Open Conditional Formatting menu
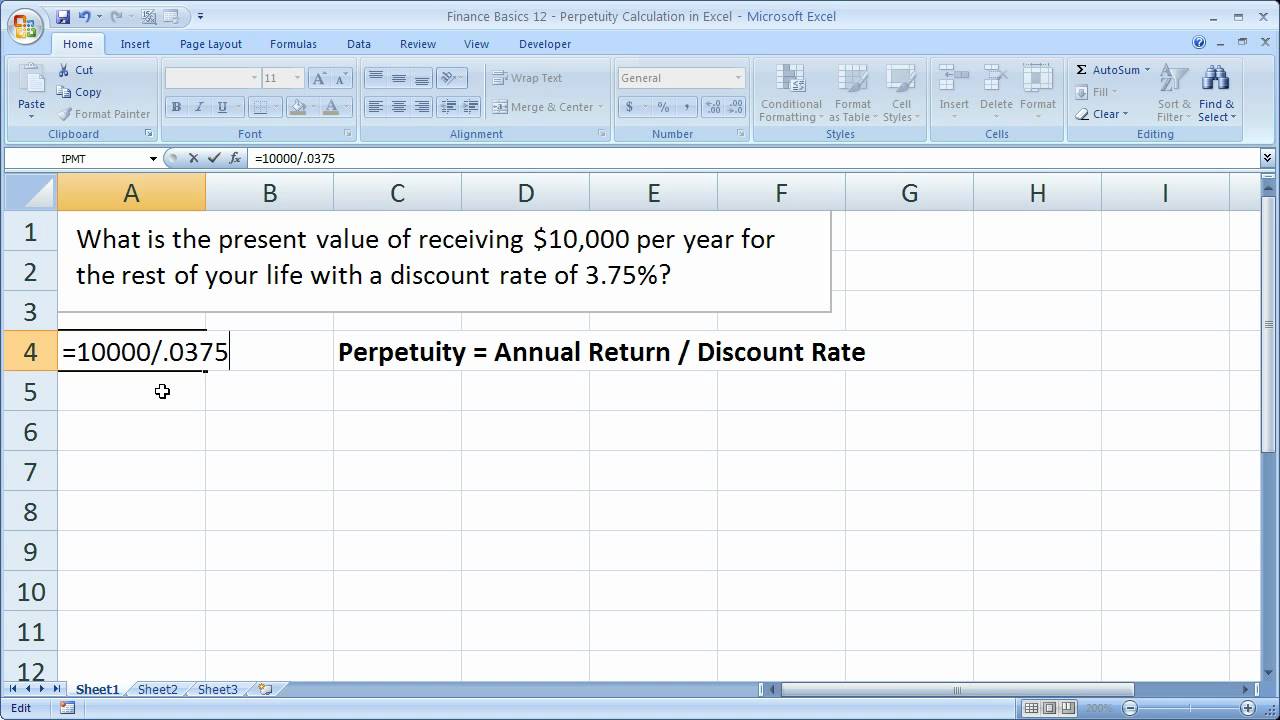 point(791,94)
